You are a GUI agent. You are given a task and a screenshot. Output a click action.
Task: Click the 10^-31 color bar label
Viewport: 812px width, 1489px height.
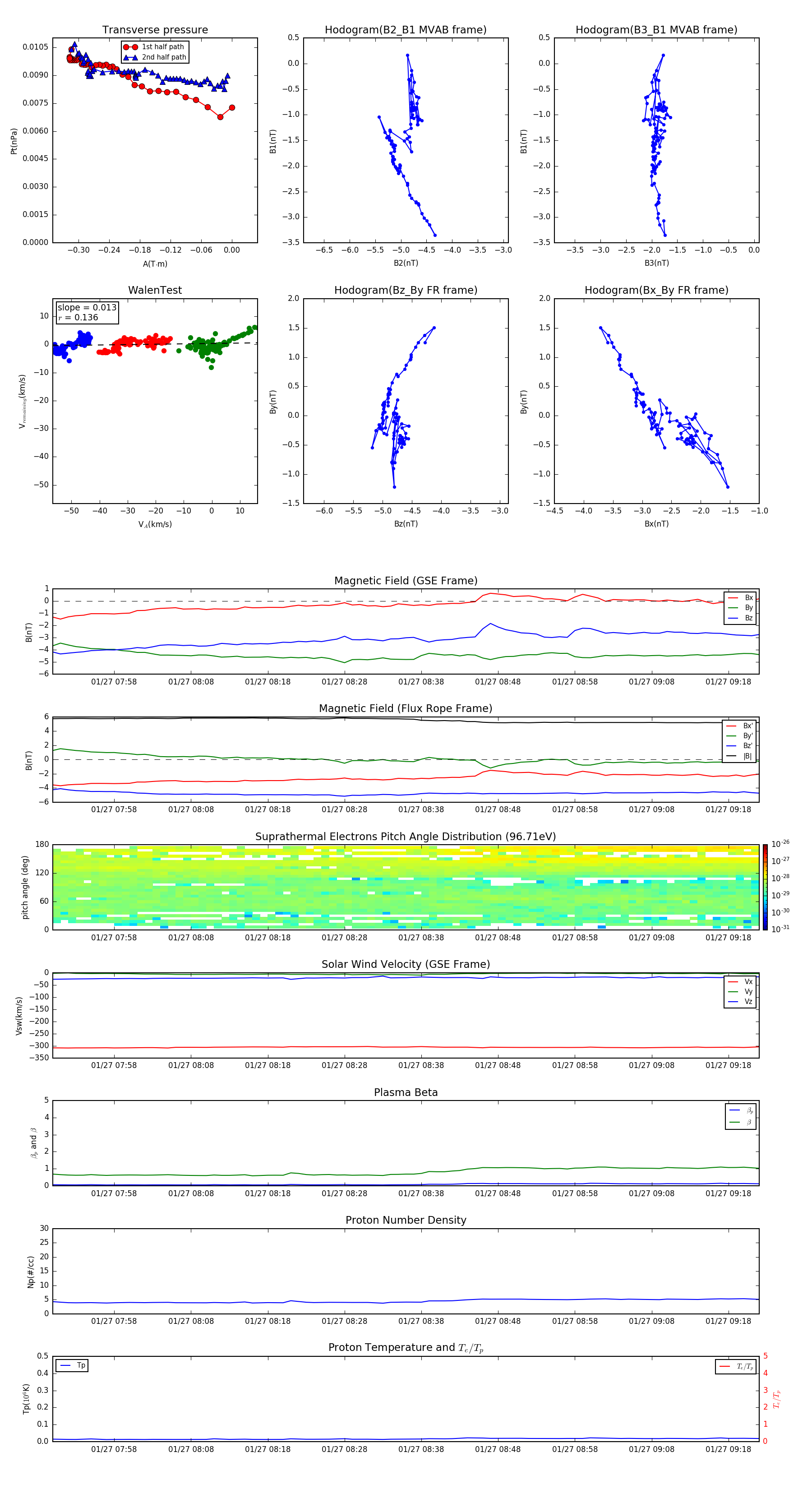[x=780, y=929]
